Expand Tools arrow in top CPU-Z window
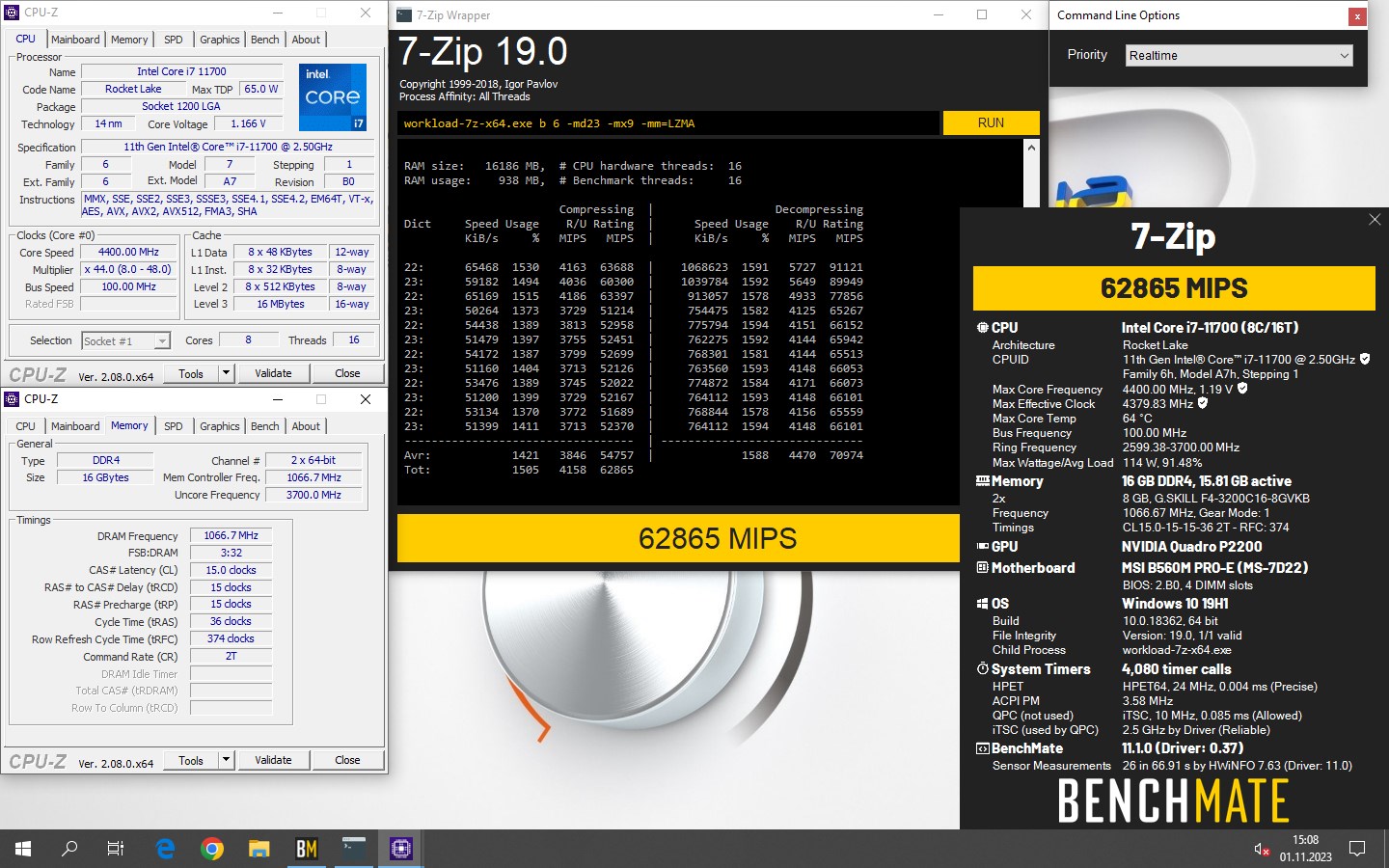Screen dimensions: 1389x868 click(x=226, y=373)
